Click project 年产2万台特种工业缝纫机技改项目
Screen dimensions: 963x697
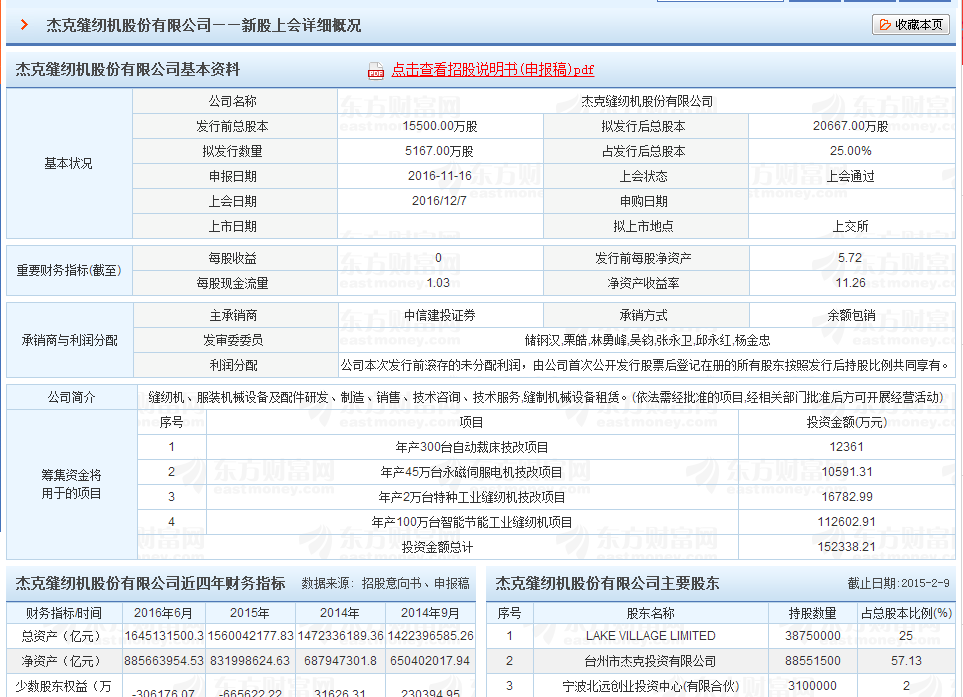(472, 497)
